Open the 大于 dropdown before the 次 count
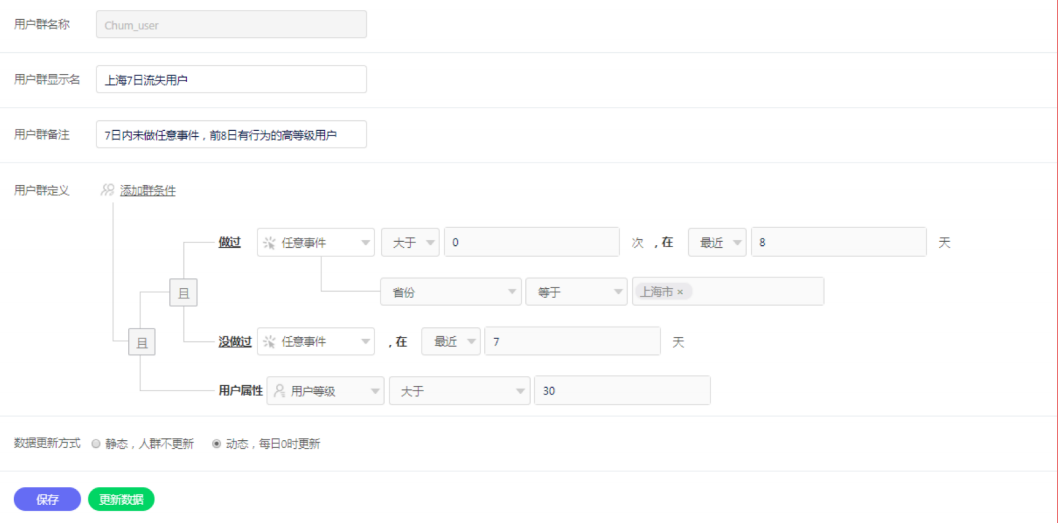 pyautogui.click(x=410, y=243)
